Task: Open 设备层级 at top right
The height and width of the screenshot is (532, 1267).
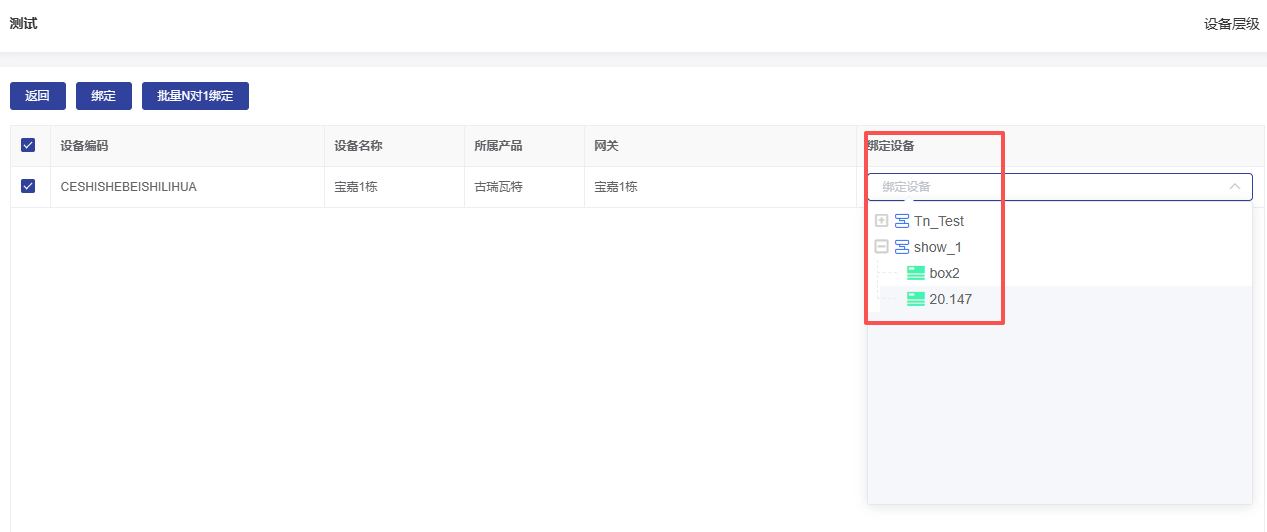Action: [x=1231, y=24]
